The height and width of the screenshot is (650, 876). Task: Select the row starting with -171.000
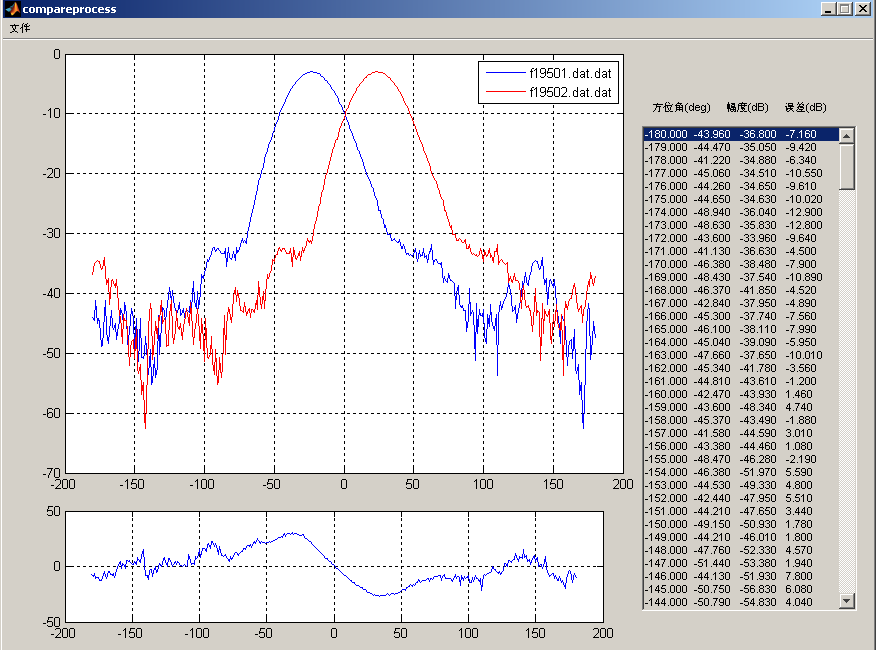pos(741,251)
